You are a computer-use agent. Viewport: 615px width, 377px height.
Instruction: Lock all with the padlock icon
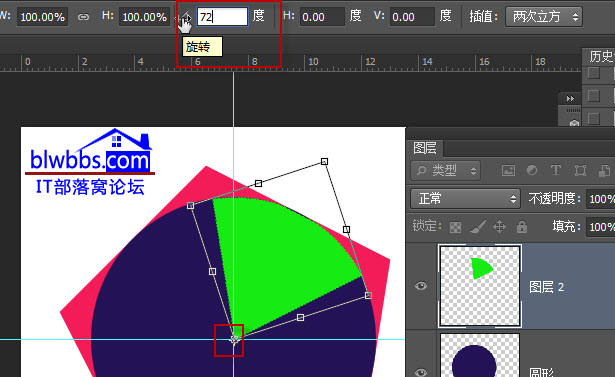tap(522, 227)
